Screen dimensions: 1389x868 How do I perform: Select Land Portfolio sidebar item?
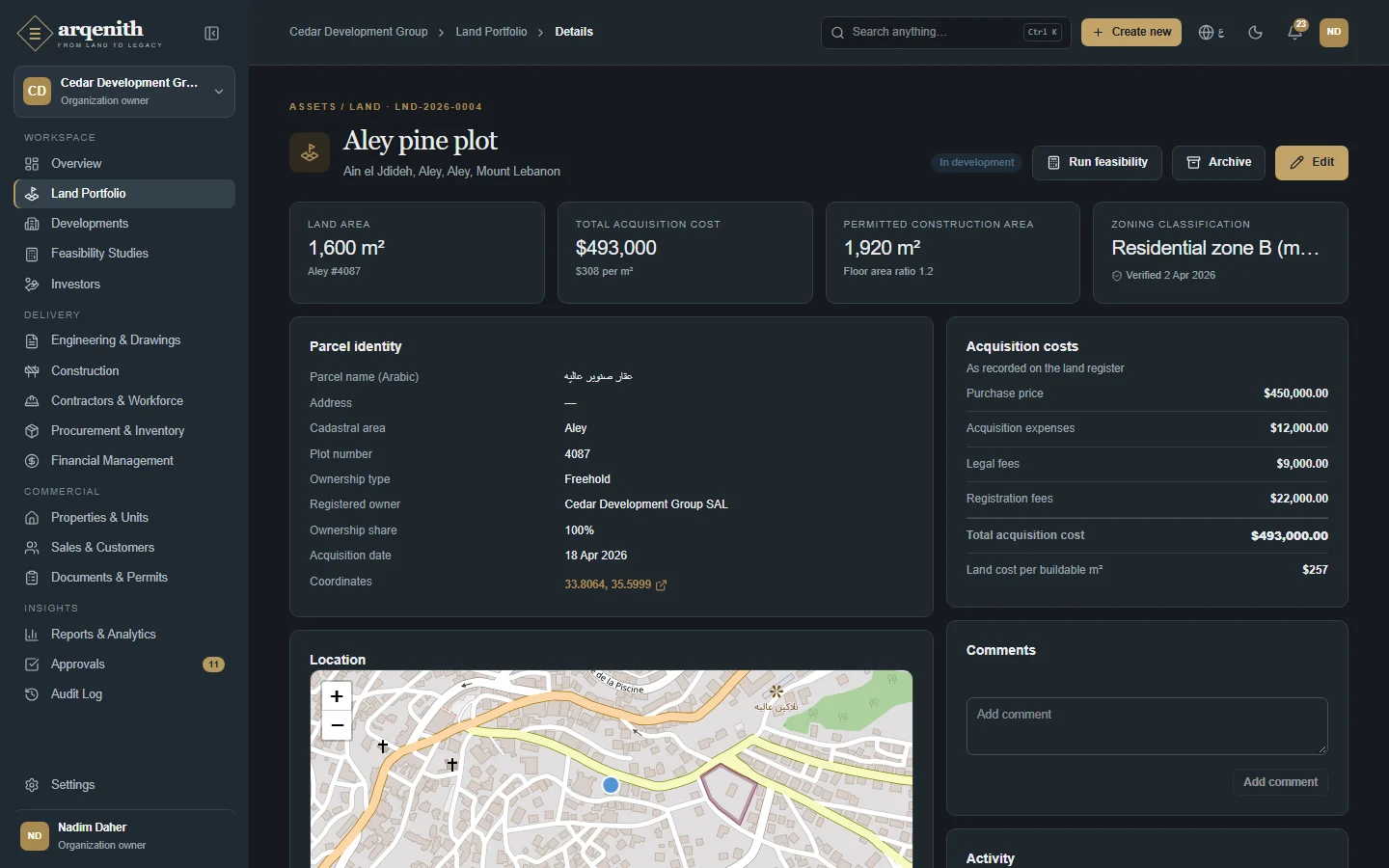[124, 194]
